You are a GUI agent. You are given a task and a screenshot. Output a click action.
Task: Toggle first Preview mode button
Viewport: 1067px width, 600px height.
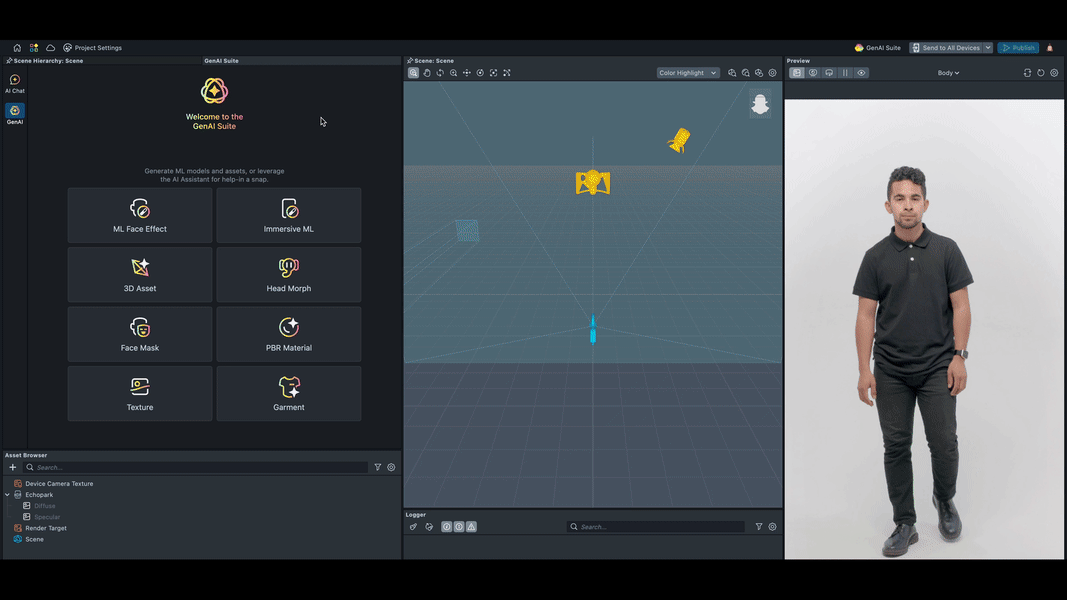tap(797, 73)
